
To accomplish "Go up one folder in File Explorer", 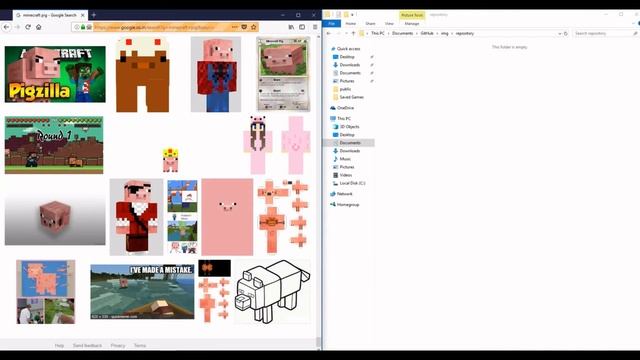I will [x=353, y=33].
